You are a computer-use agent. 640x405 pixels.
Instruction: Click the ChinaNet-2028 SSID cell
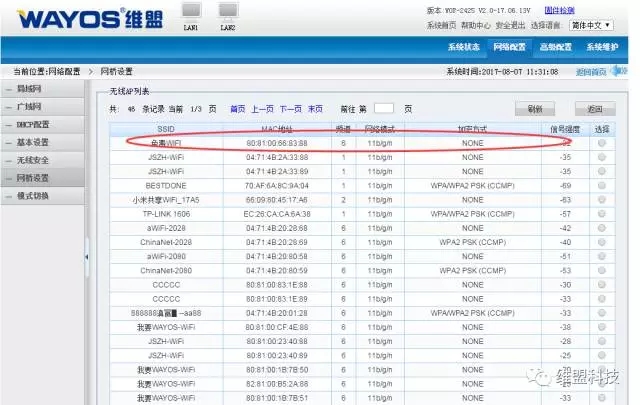(166, 242)
